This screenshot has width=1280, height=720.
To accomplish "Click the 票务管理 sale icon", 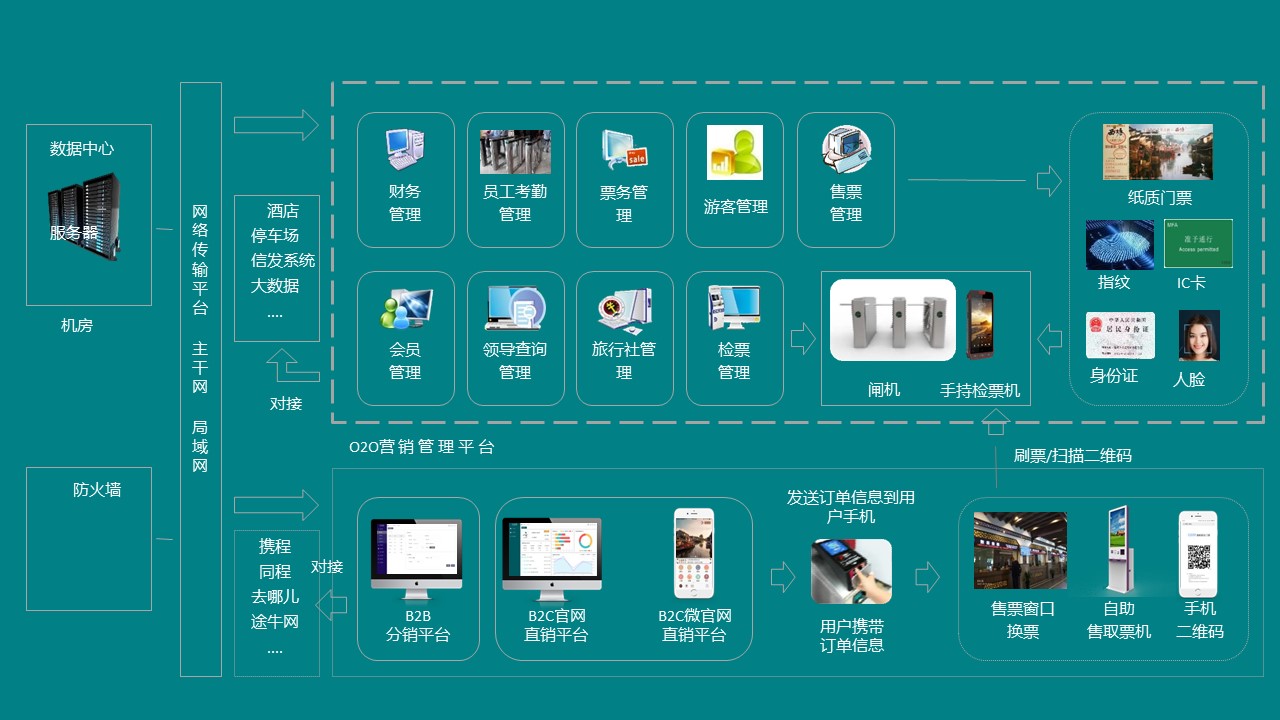I will tap(624, 150).
